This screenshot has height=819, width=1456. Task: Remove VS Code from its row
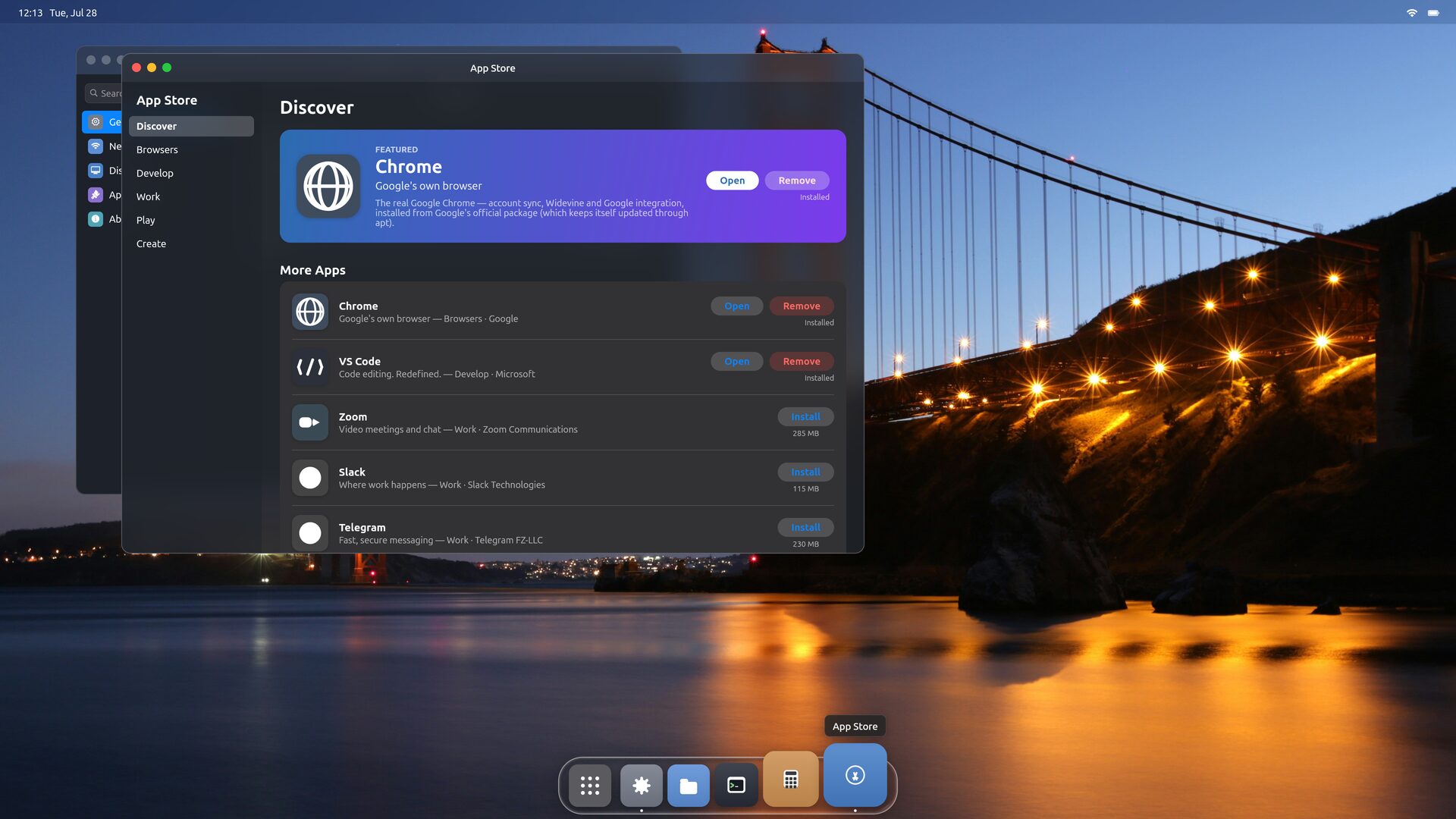coord(802,361)
